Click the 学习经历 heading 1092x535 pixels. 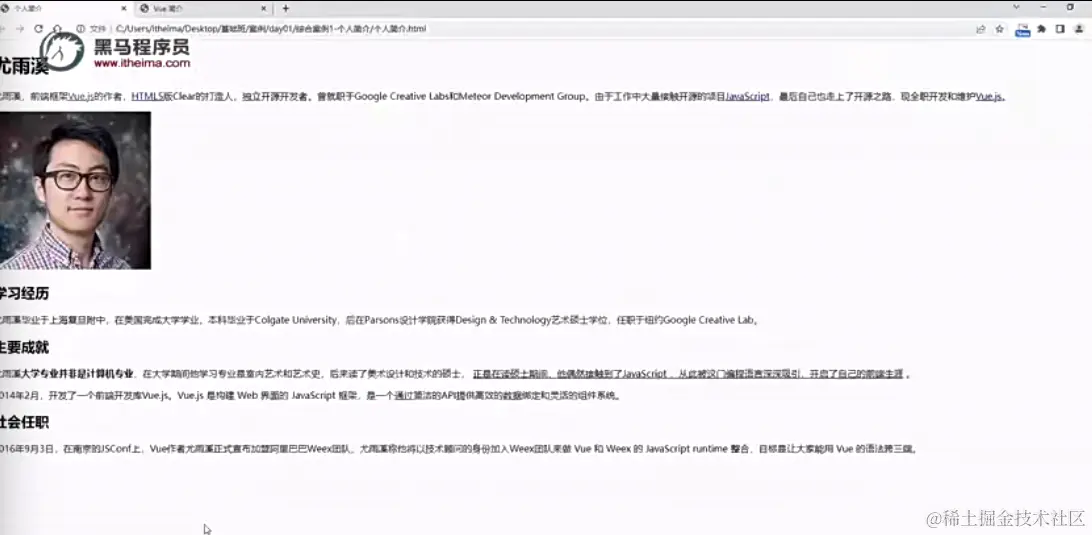tap(24, 294)
